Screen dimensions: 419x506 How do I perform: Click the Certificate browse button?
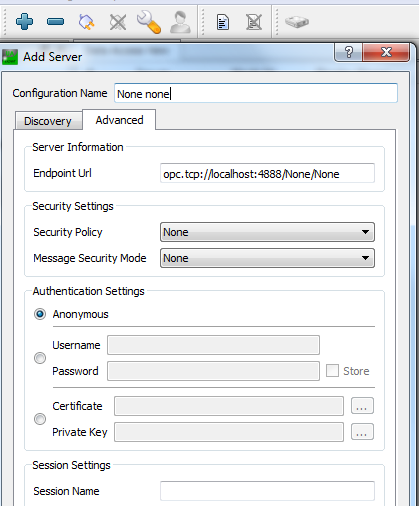pos(362,406)
